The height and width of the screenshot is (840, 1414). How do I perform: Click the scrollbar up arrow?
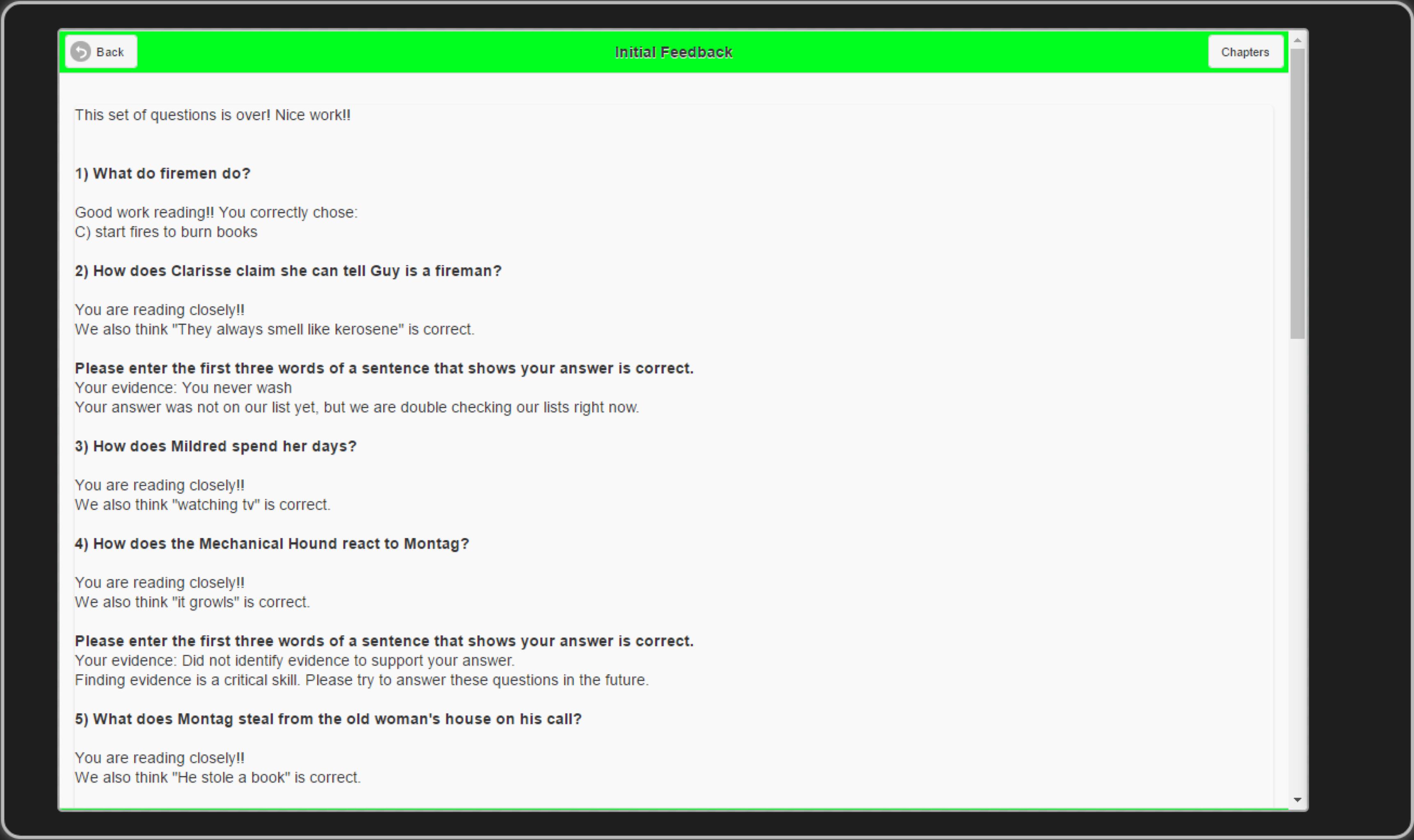click(1297, 40)
